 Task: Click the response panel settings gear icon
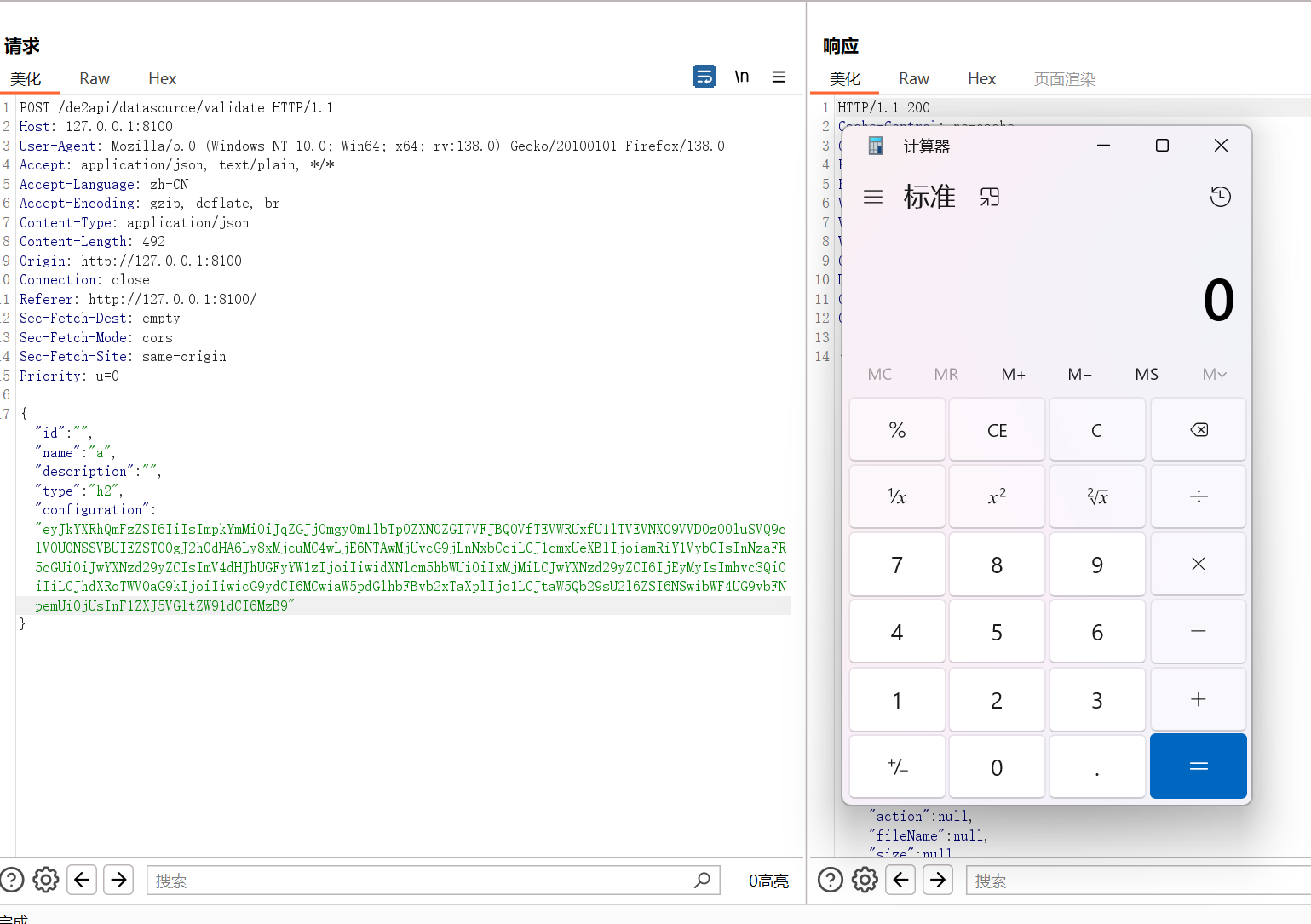[865, 880]
